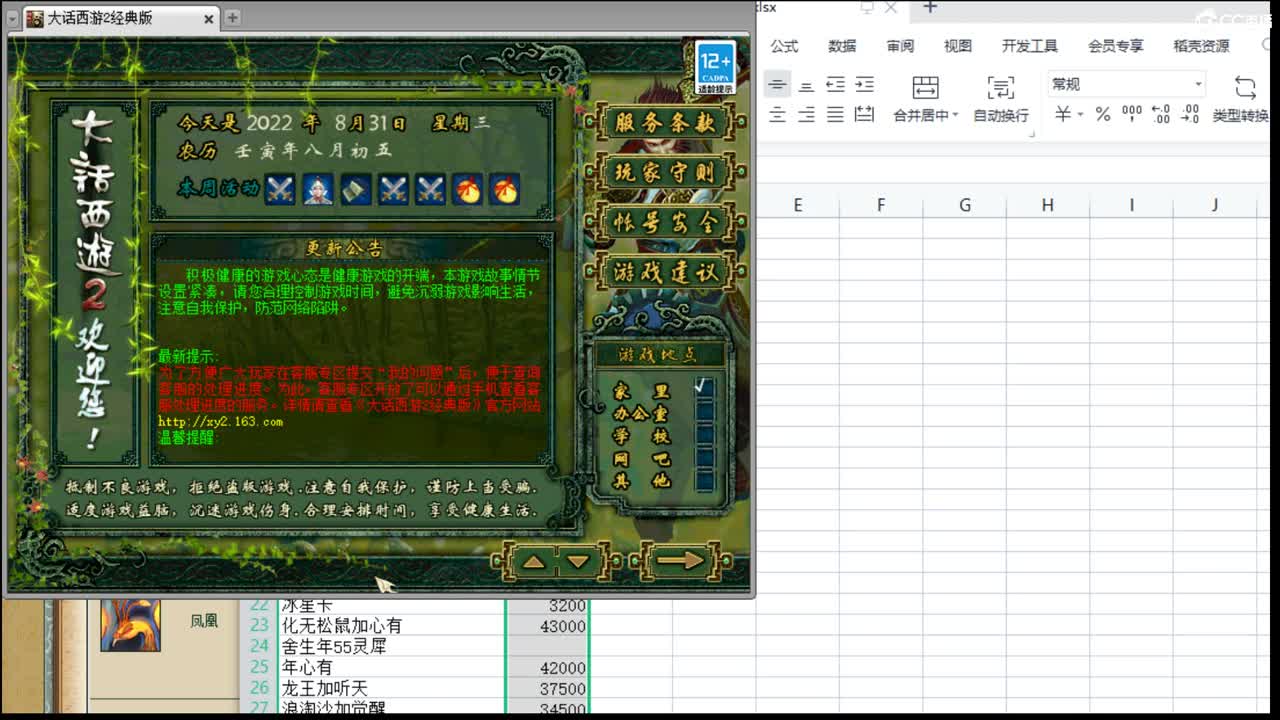The height and width of the screenshot is (720, 1280).
Task: Select column J header in the spreadsheet
Action: click(x=1215, y=205)
